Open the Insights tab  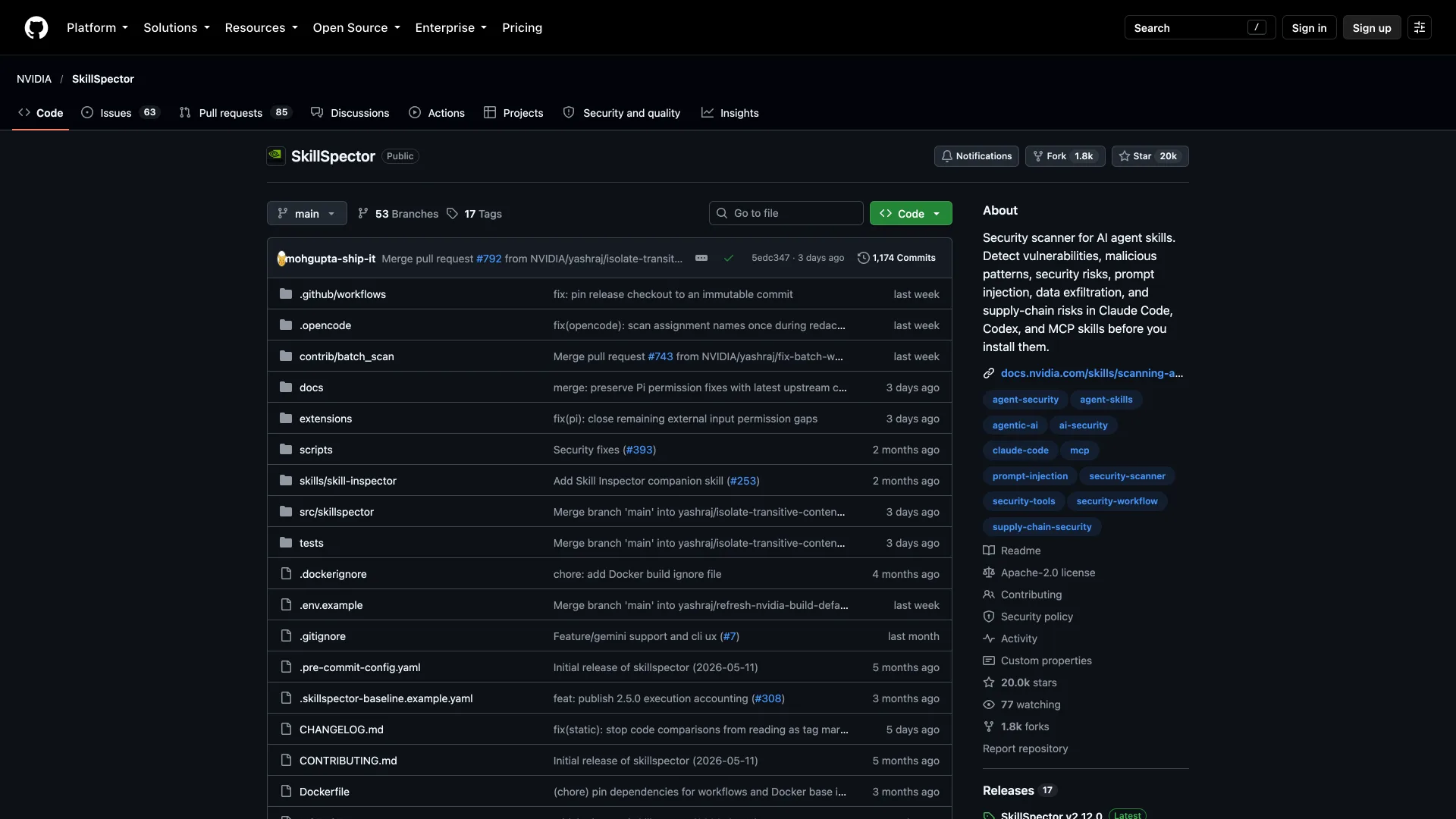point(730,113)
